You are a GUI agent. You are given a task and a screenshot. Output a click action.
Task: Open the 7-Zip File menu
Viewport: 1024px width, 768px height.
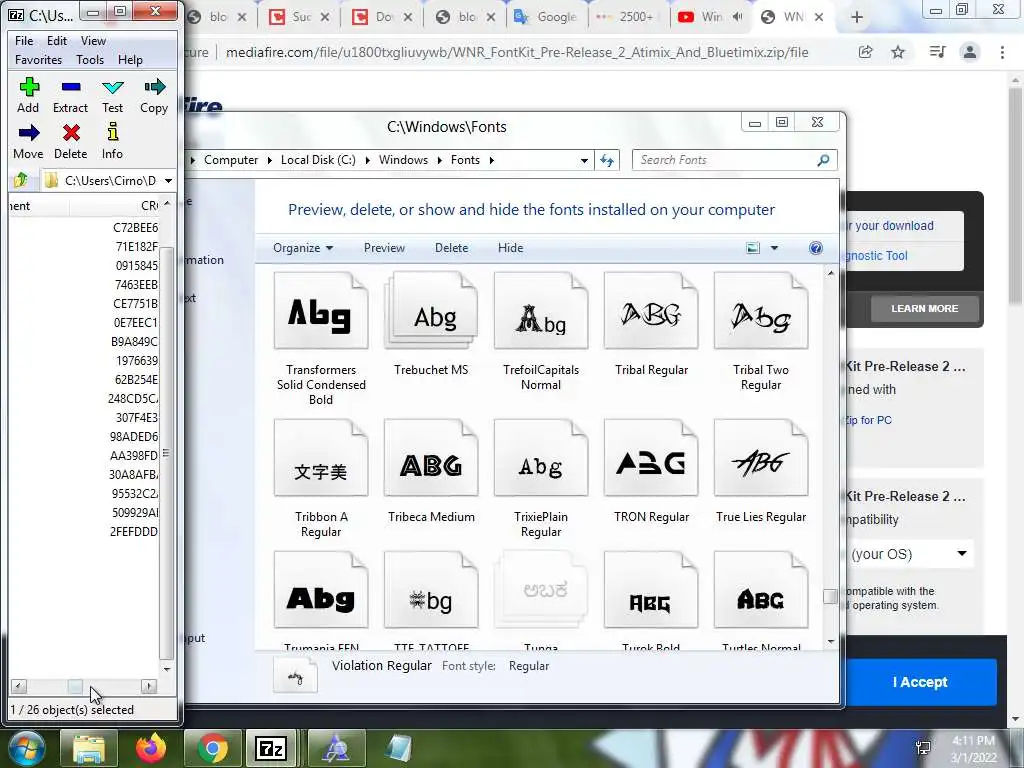(x=24, y=40)
